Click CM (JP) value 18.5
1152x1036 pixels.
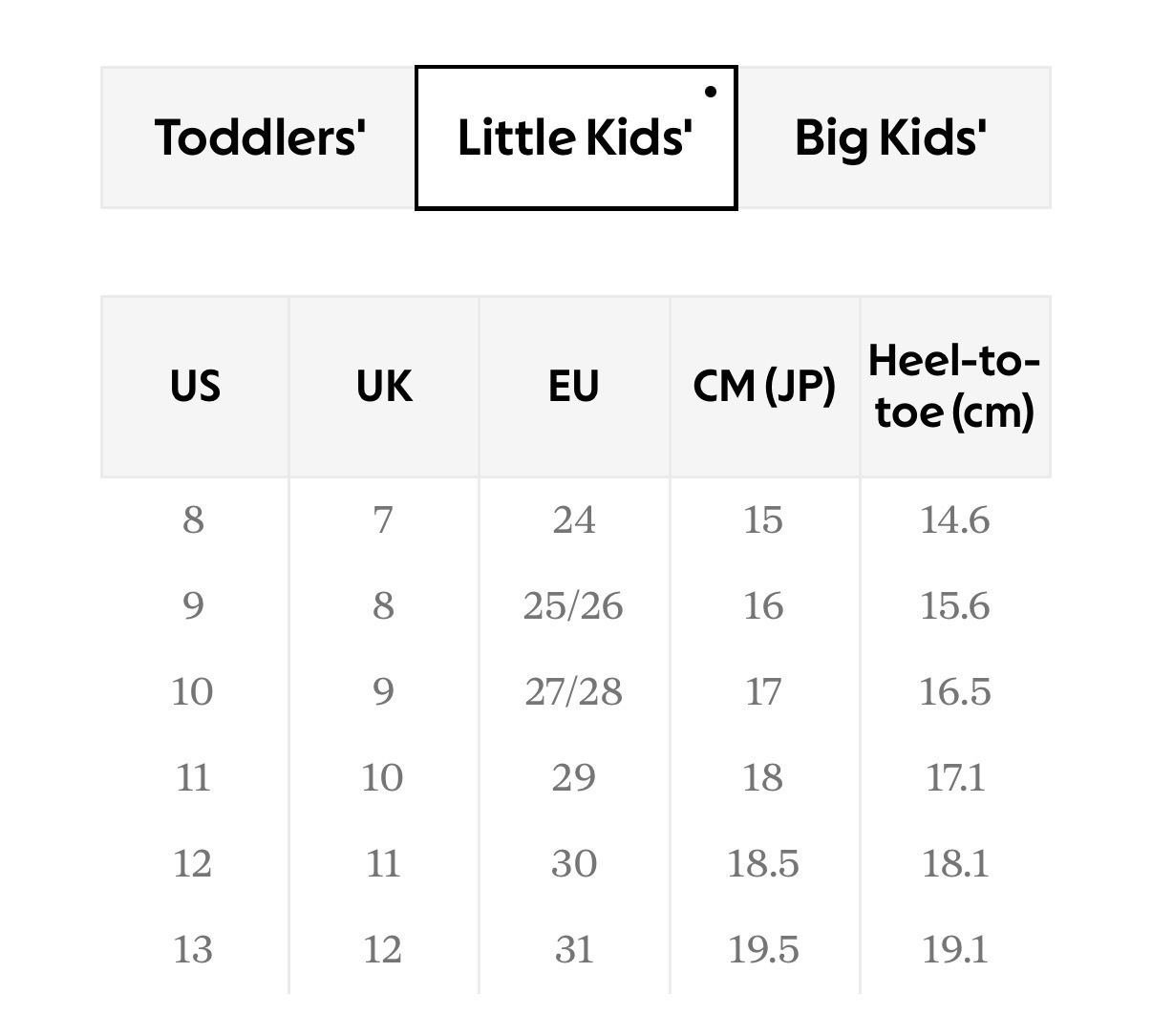(x=763, y=864)
